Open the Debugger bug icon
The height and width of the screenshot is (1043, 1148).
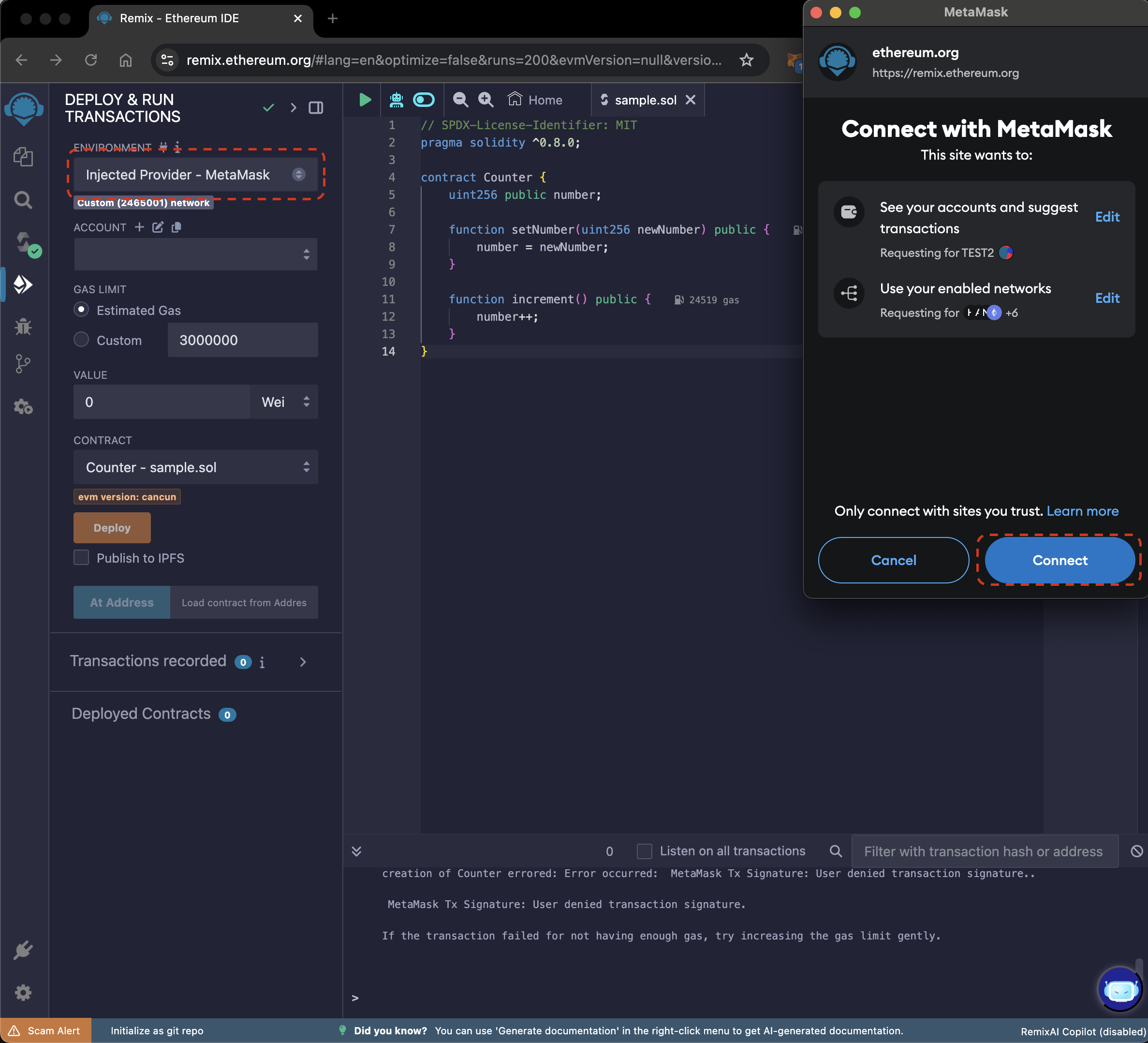[23, 327]
